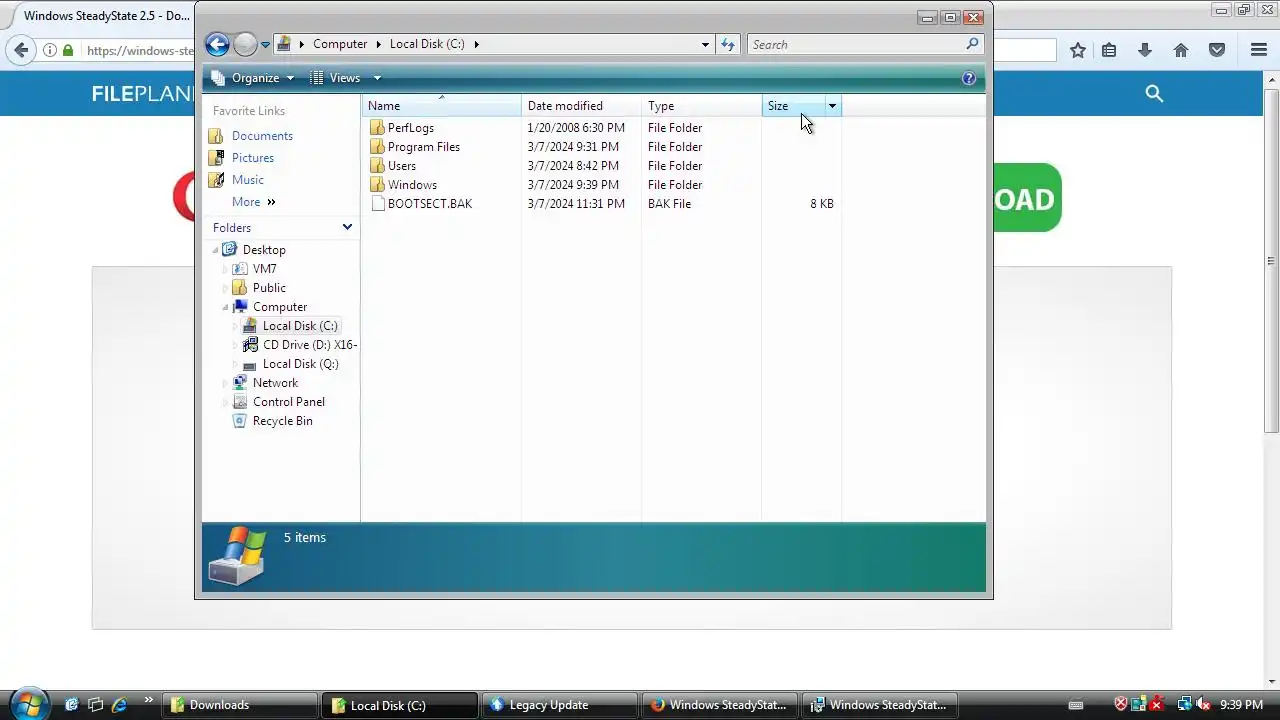The height and width of the screenshot is (720, 1280).
Task: Collapse the Folders pane chevron
Action: (347, 228)
